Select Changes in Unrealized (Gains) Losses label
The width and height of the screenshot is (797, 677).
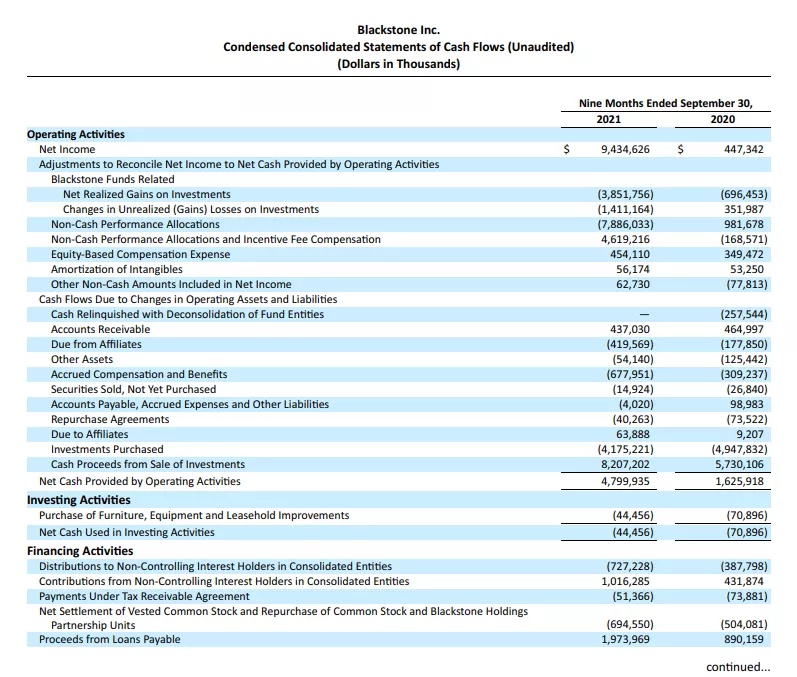pyautogui.click(x=191, y=209)
